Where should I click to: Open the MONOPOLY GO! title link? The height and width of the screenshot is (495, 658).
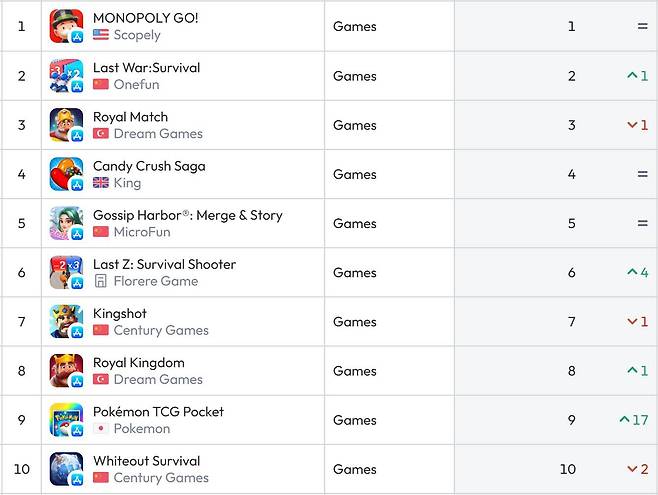coord(146,18)
